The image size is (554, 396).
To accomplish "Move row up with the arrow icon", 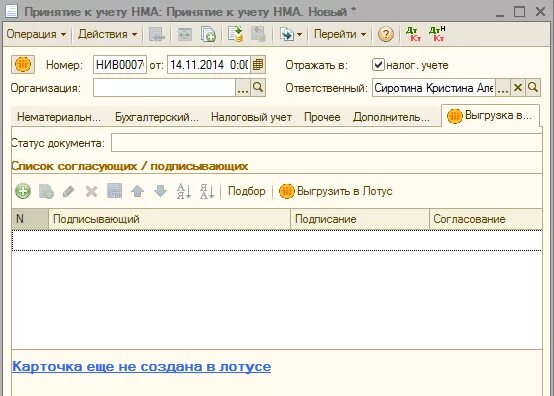I will click(x=137, y=191).
